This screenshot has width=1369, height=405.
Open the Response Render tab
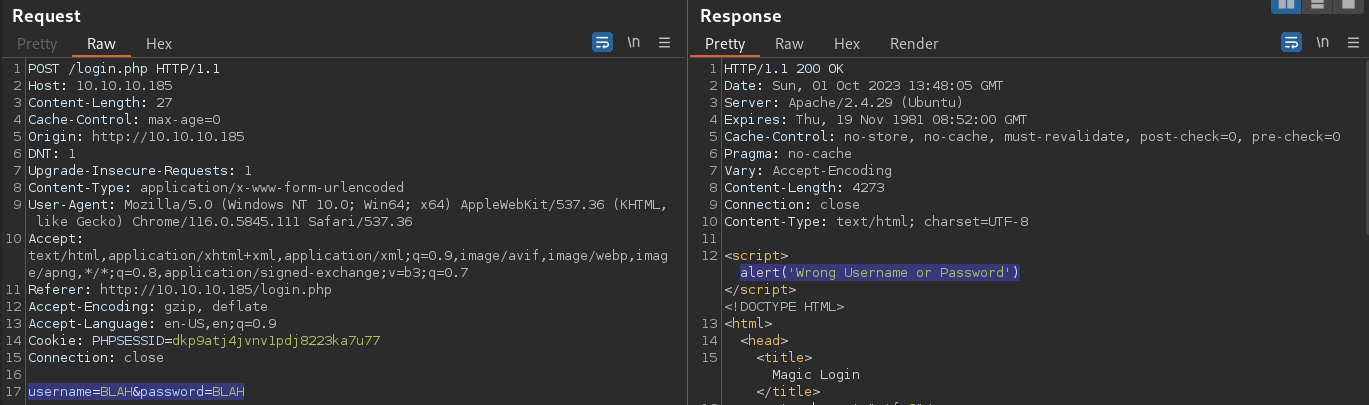click(914, 44)
